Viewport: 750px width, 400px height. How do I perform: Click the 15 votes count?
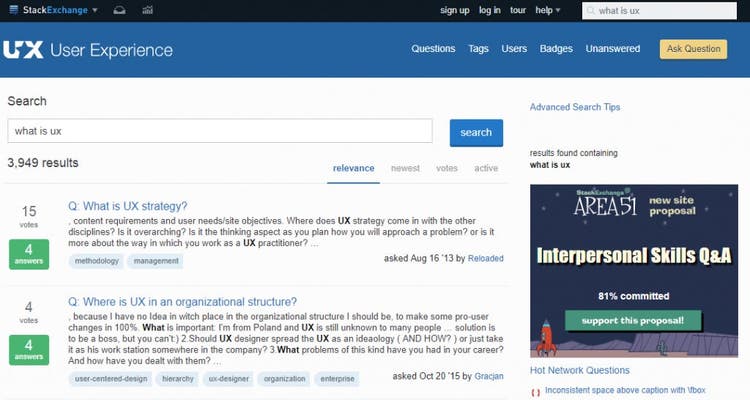click(x=29, y=216)
